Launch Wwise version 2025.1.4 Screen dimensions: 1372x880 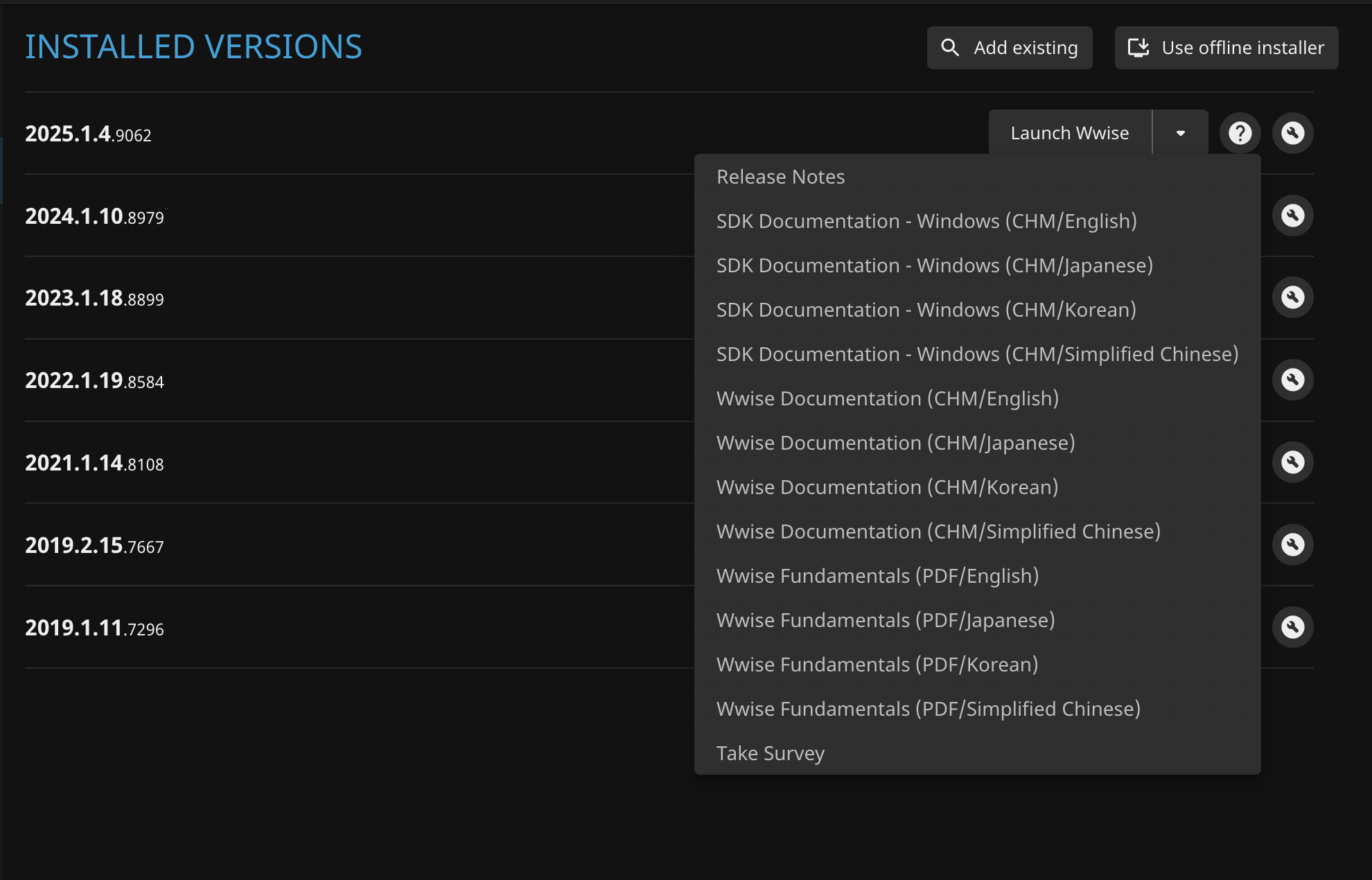point(1069,133)
